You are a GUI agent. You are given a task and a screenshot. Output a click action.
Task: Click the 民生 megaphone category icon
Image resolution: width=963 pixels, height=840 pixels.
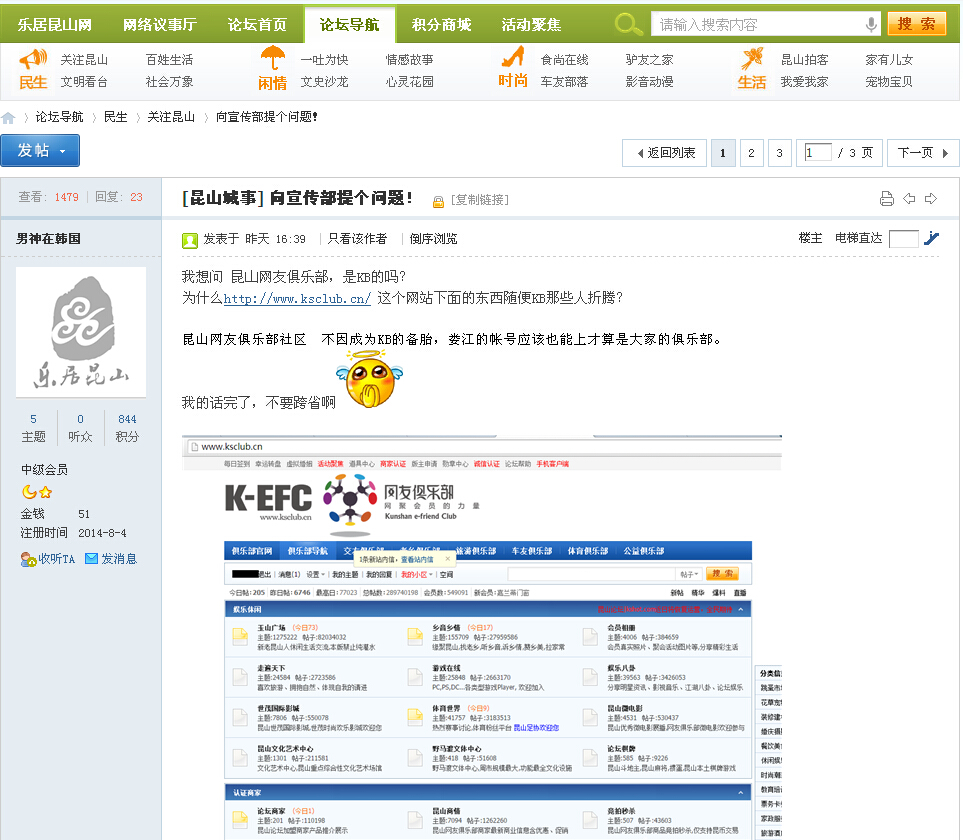point(33,60)
